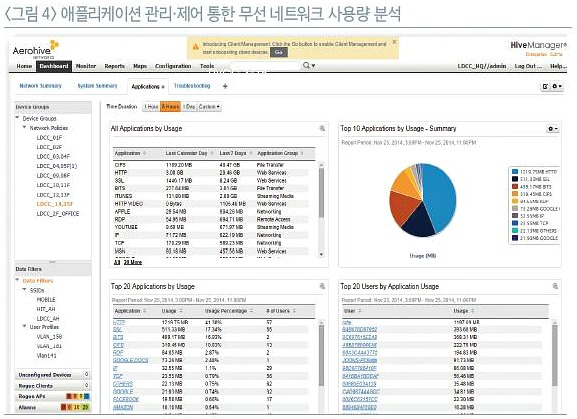Switch to Network Summary tab
Viewport: 577px width, 419px height.
click(40, 86)
